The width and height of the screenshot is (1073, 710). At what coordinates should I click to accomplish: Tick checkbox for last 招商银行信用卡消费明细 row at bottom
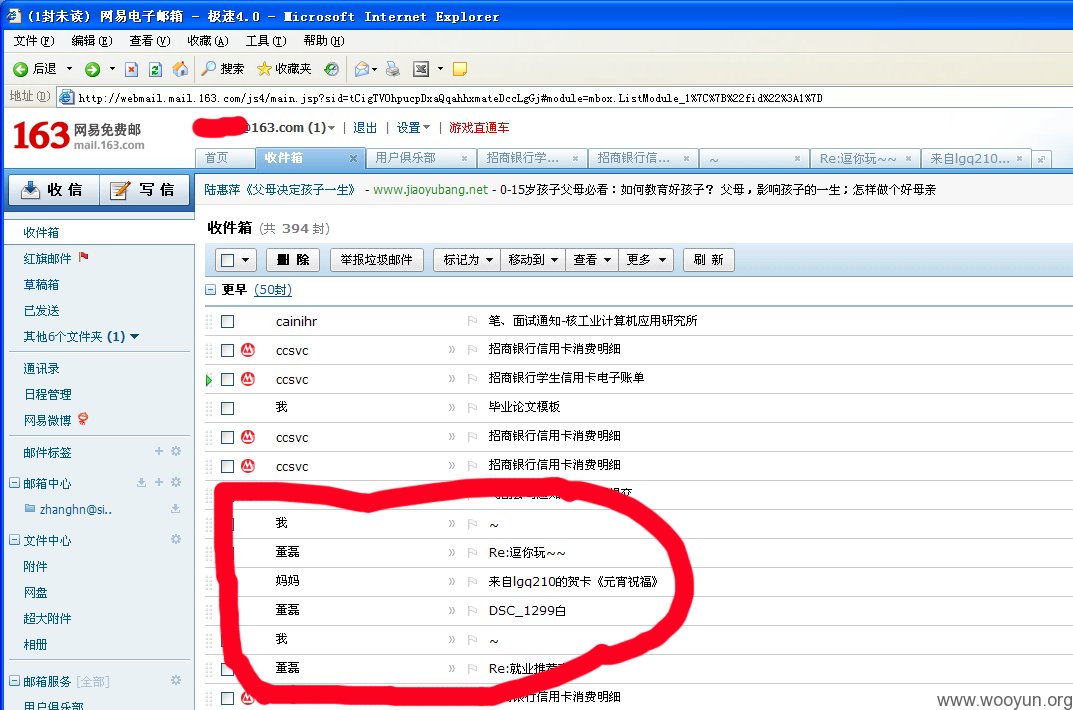pyautogui.click(x=228, y=698)
